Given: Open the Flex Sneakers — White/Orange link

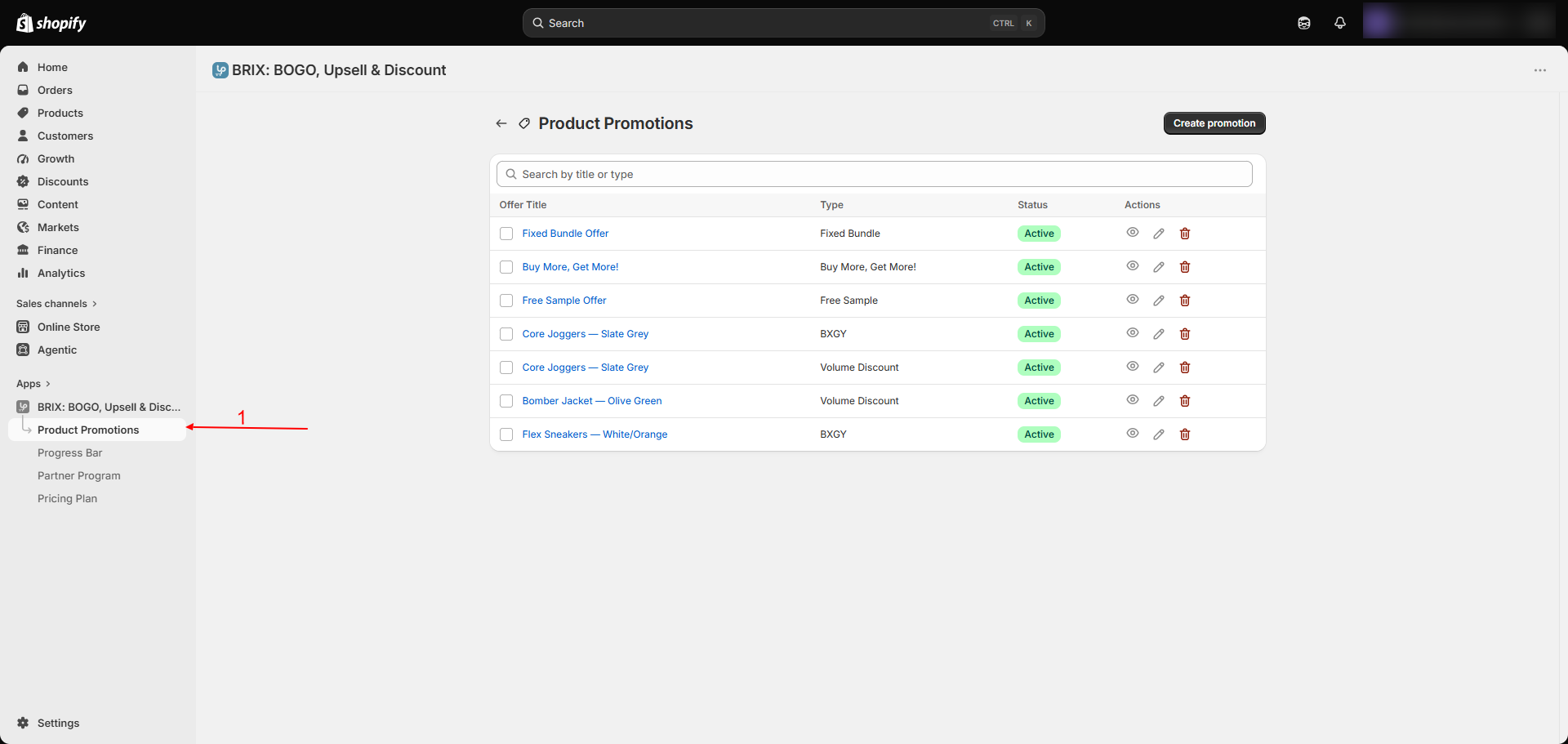Looking at the screenshot, I should point(595,434).
